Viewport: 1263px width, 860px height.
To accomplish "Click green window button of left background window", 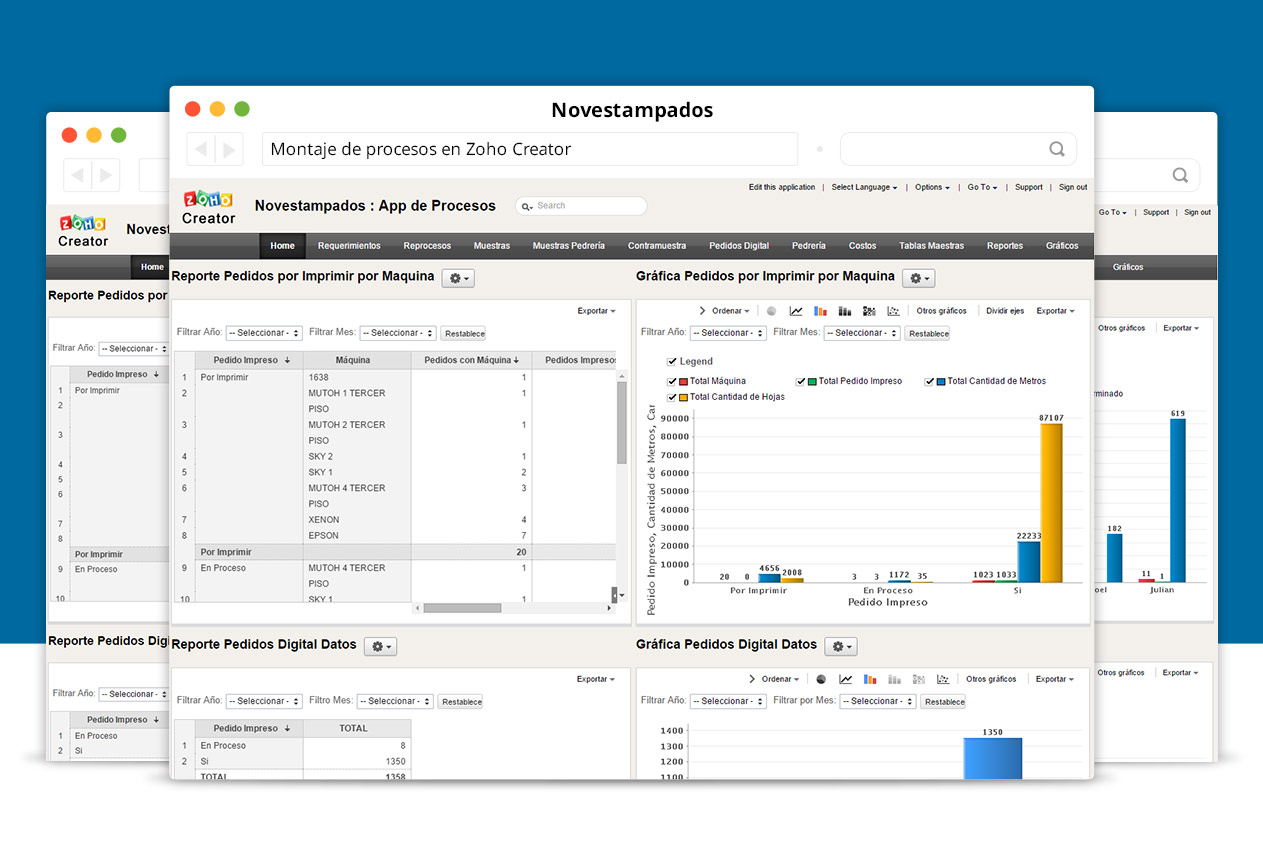I will pos(119,135).
